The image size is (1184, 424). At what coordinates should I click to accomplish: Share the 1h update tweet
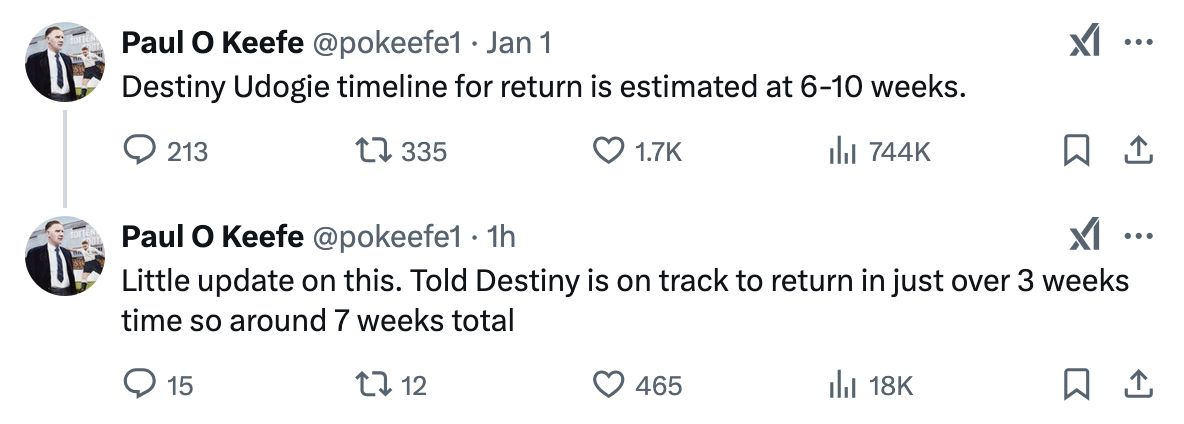click(x=1138, y=386)
